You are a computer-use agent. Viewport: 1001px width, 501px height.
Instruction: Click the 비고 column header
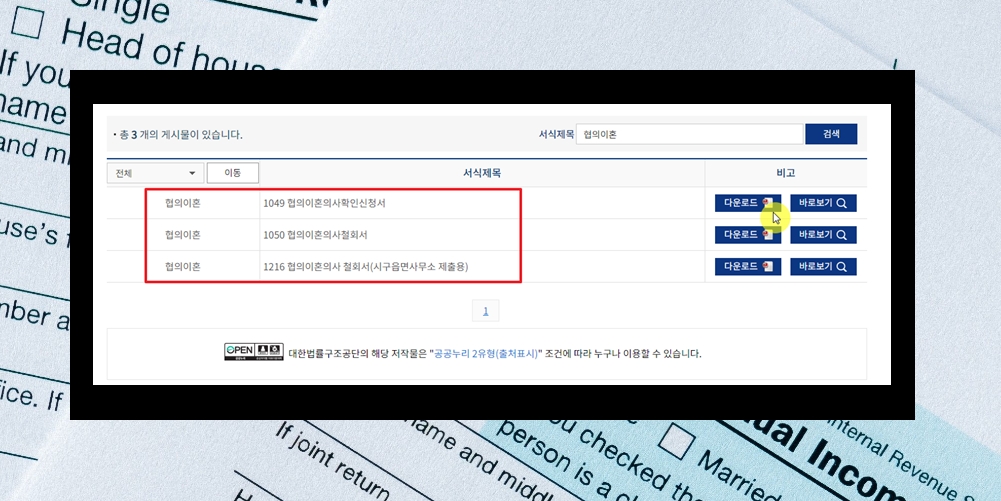point(786,173)
